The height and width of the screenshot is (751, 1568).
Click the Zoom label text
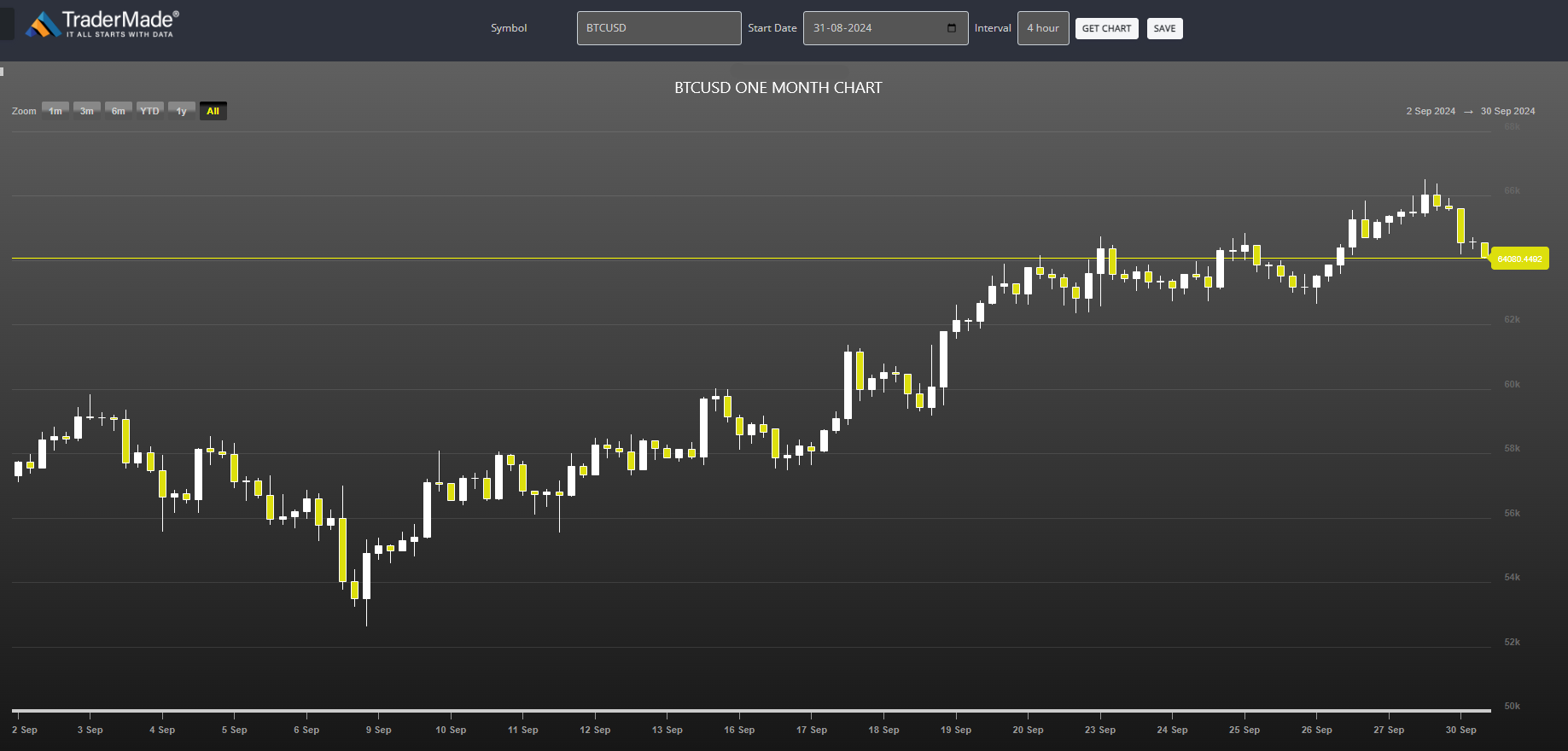24,111
